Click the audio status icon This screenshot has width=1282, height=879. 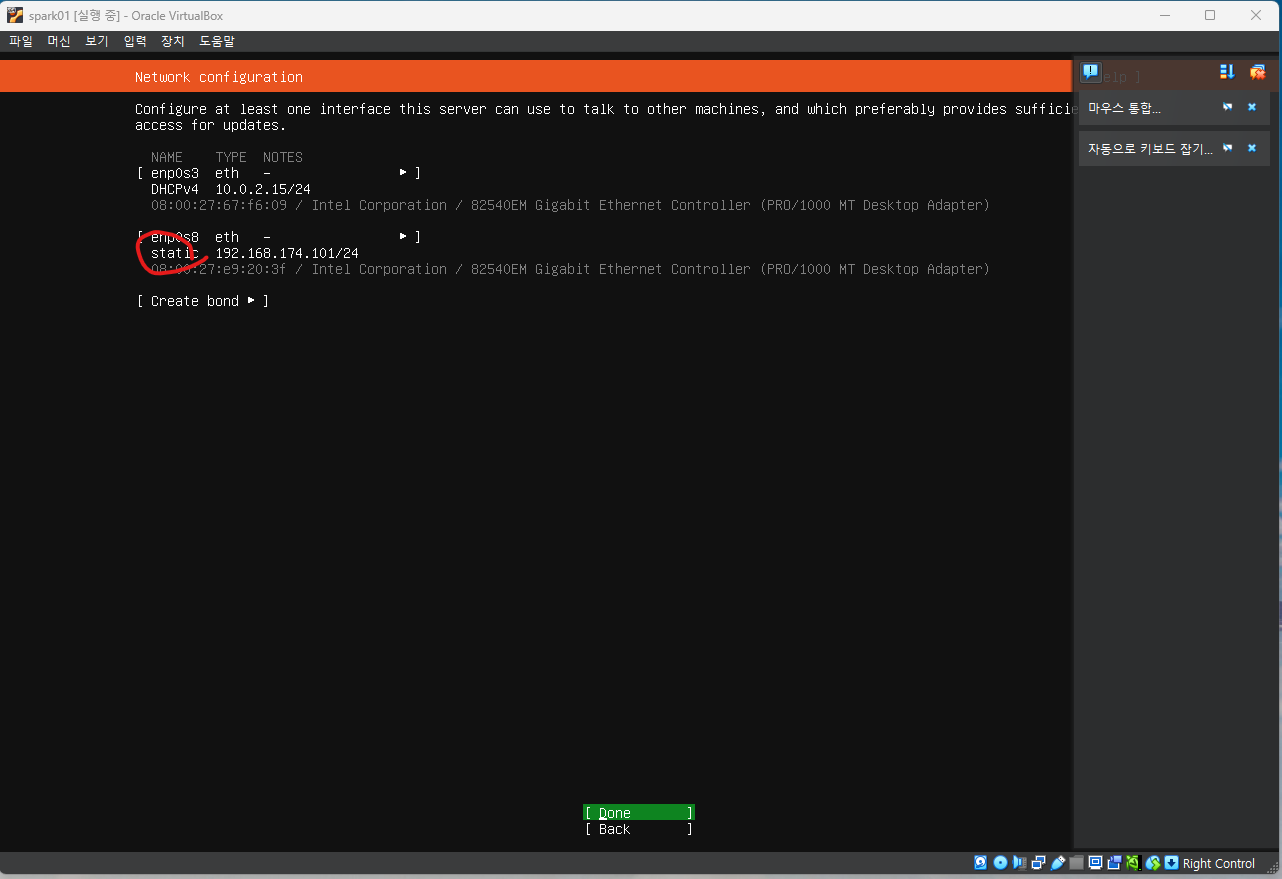click(x=1019, y=863)
